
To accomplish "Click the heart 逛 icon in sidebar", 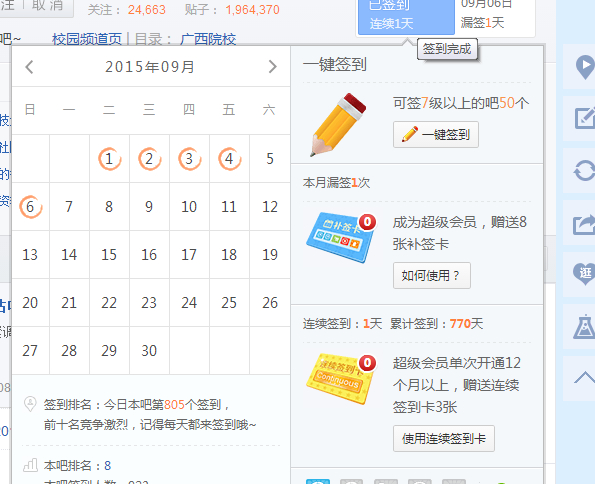I will pyautogui.click(x=584, y=273).
